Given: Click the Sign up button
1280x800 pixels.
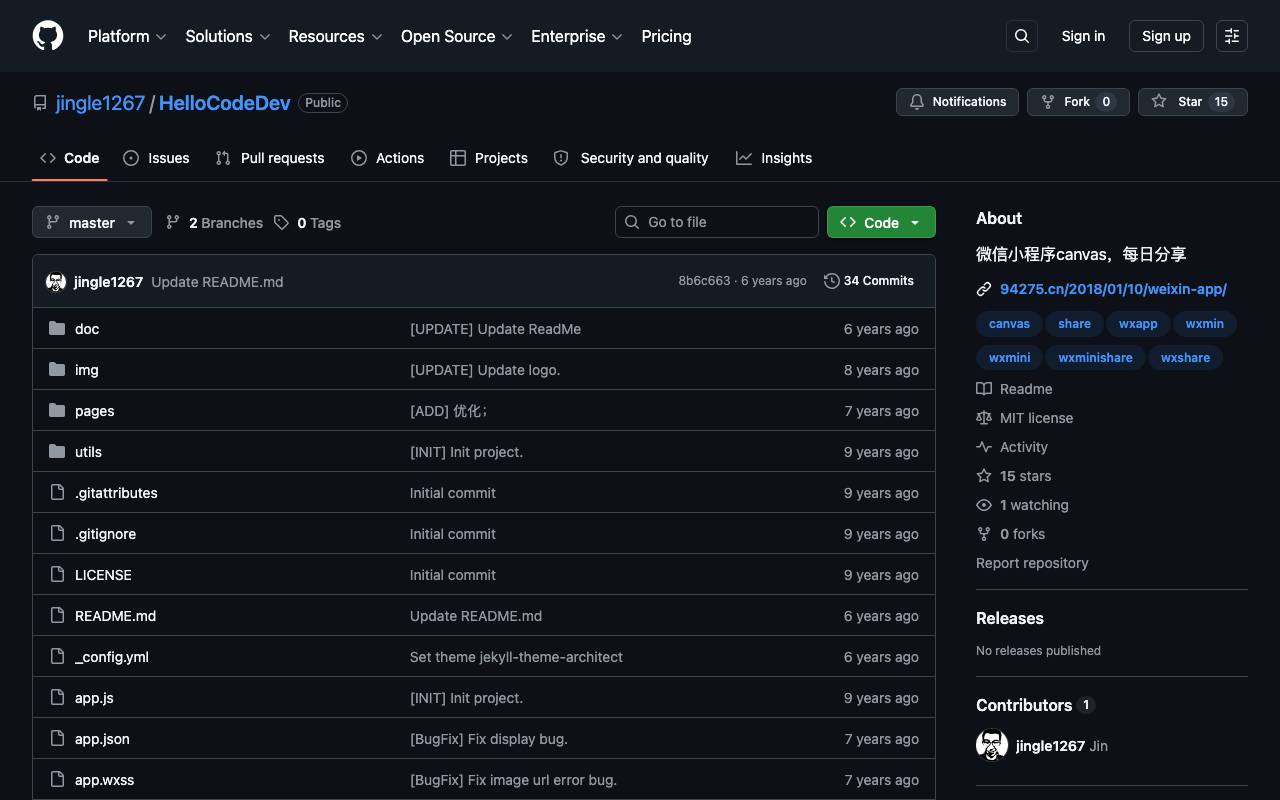Looking at the screenshot, I should click(x=1166, y=36).
